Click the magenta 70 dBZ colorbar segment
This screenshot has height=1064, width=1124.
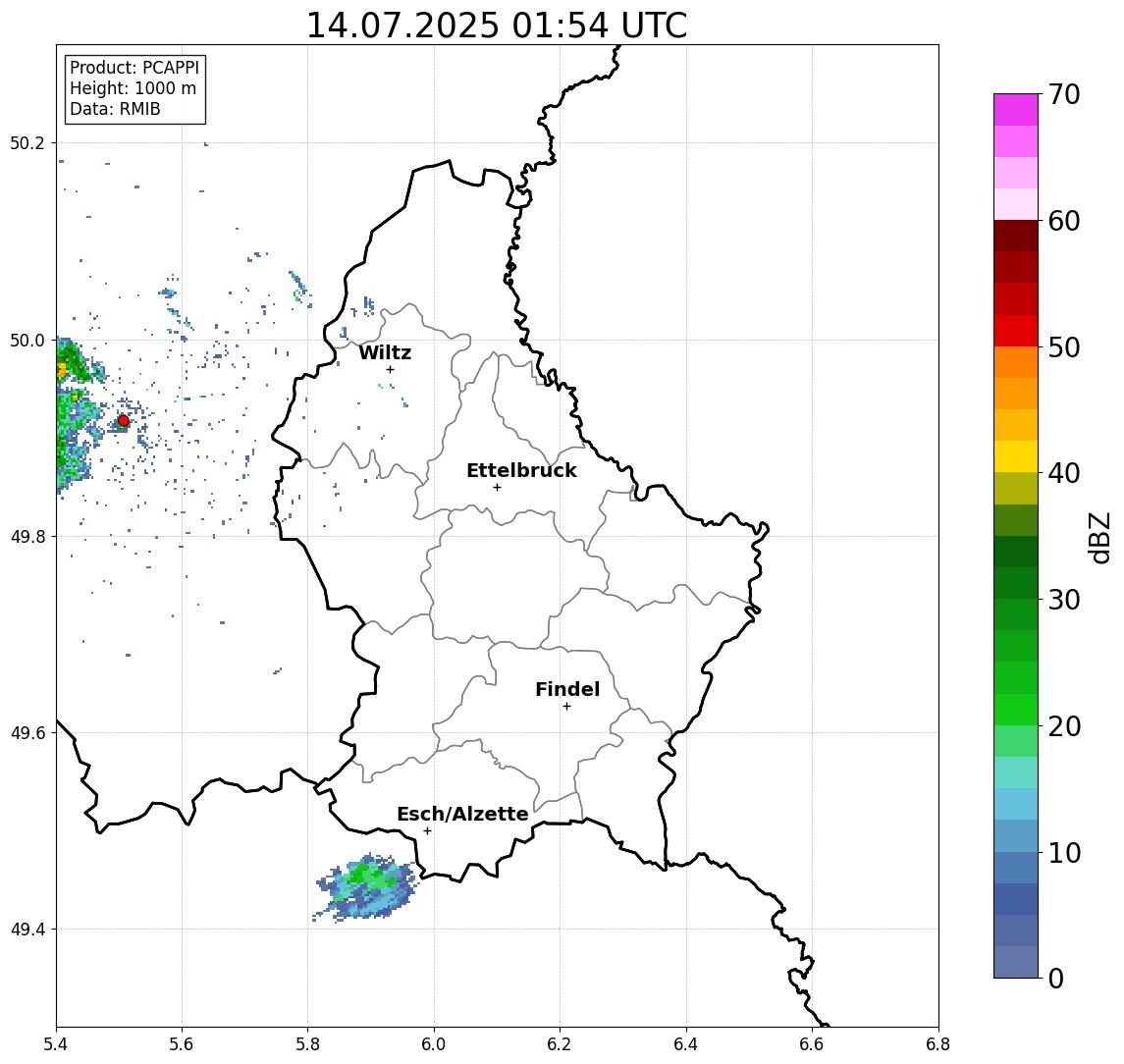click(x=1016, y=110)
